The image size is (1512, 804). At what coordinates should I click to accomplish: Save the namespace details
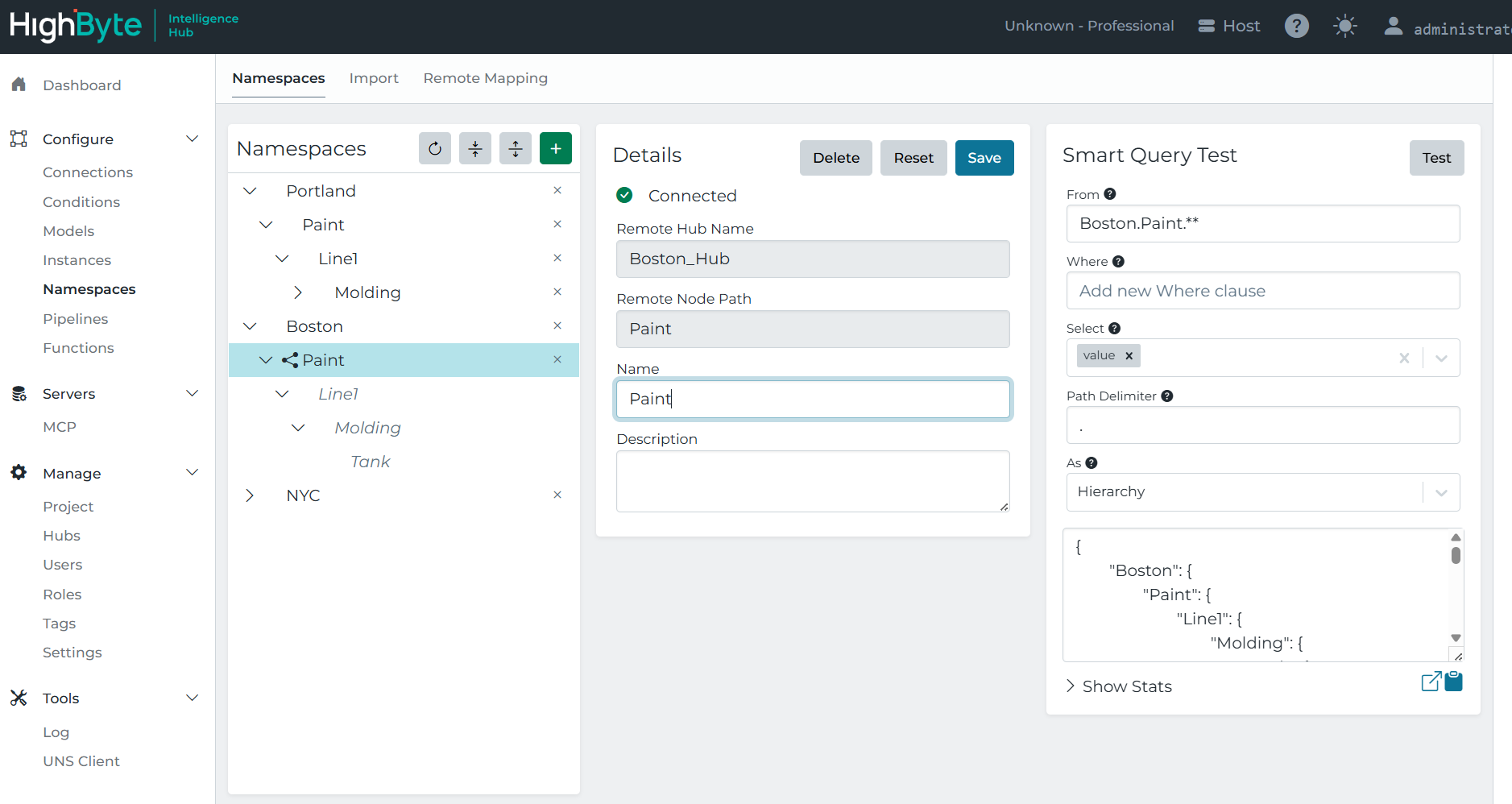click(984, 158)
